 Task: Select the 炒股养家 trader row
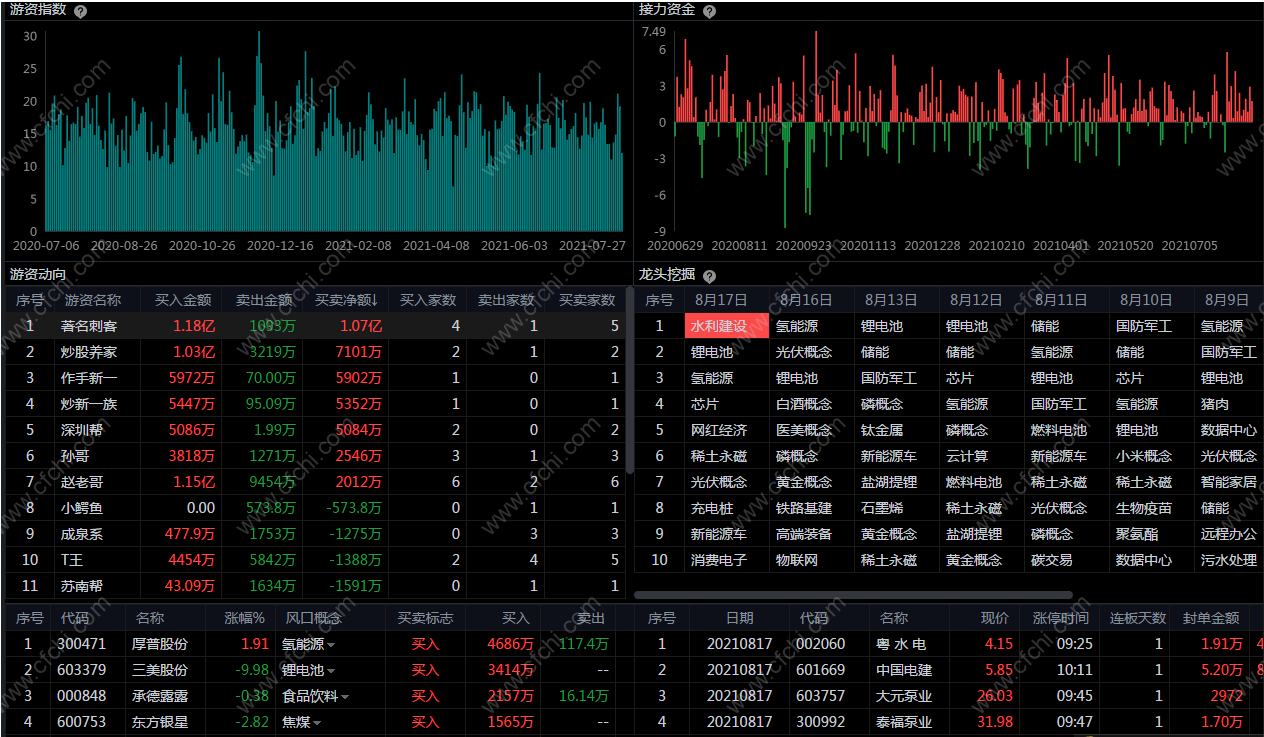89,352
